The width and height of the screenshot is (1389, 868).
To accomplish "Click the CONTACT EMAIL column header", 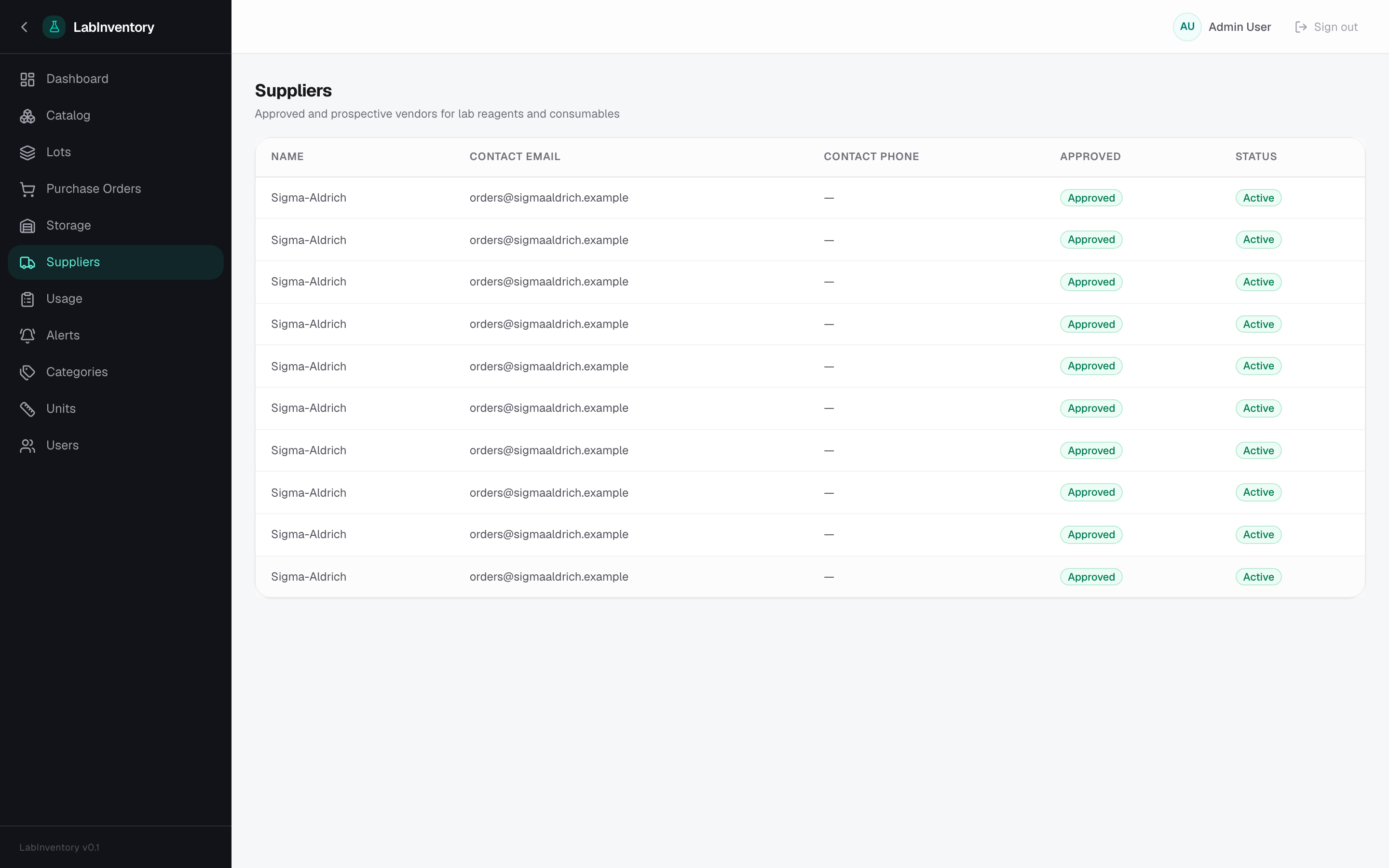I will 514,157.
